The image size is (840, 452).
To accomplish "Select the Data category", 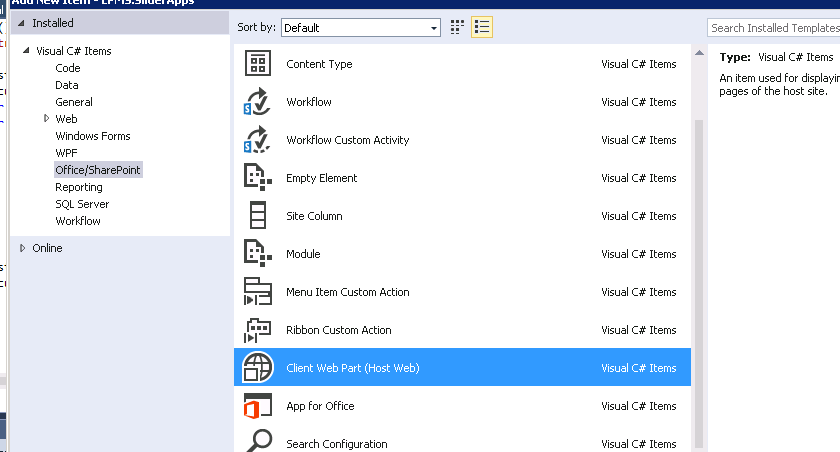I will 67,85.
